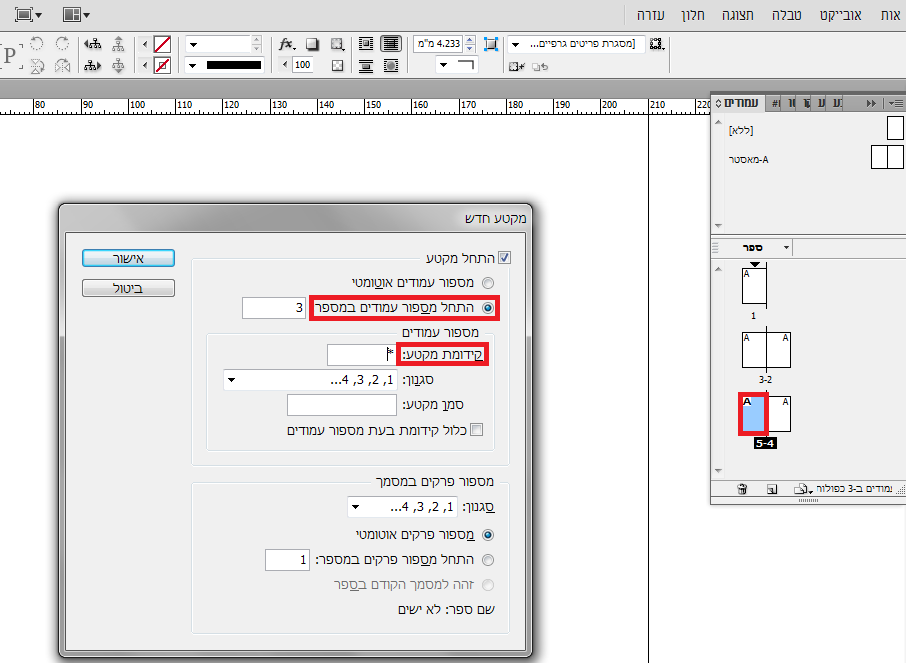Open ספר dropdown in Pages panel

pyautogui.click(x=786, y=247)
